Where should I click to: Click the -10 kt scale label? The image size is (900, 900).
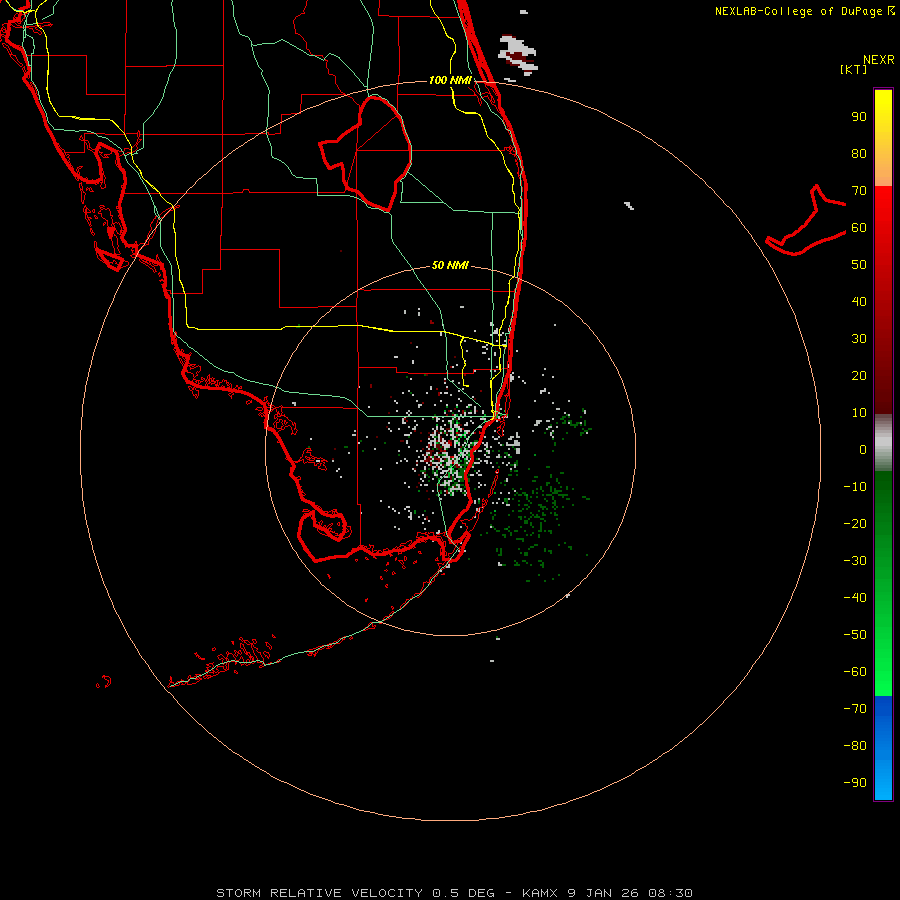[x=855, y=487]
